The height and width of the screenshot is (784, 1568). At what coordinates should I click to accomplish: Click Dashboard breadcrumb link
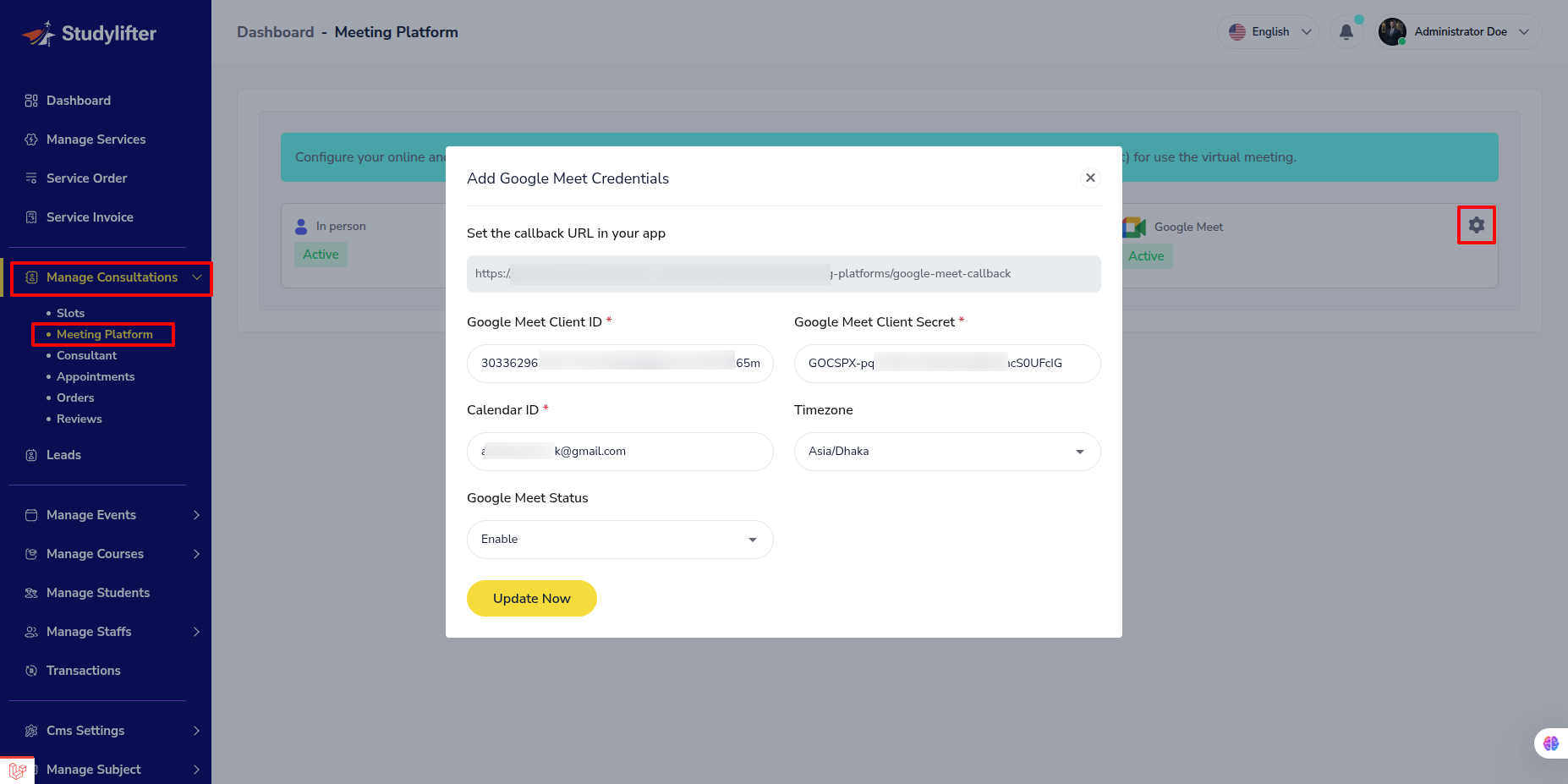point(275,32)
